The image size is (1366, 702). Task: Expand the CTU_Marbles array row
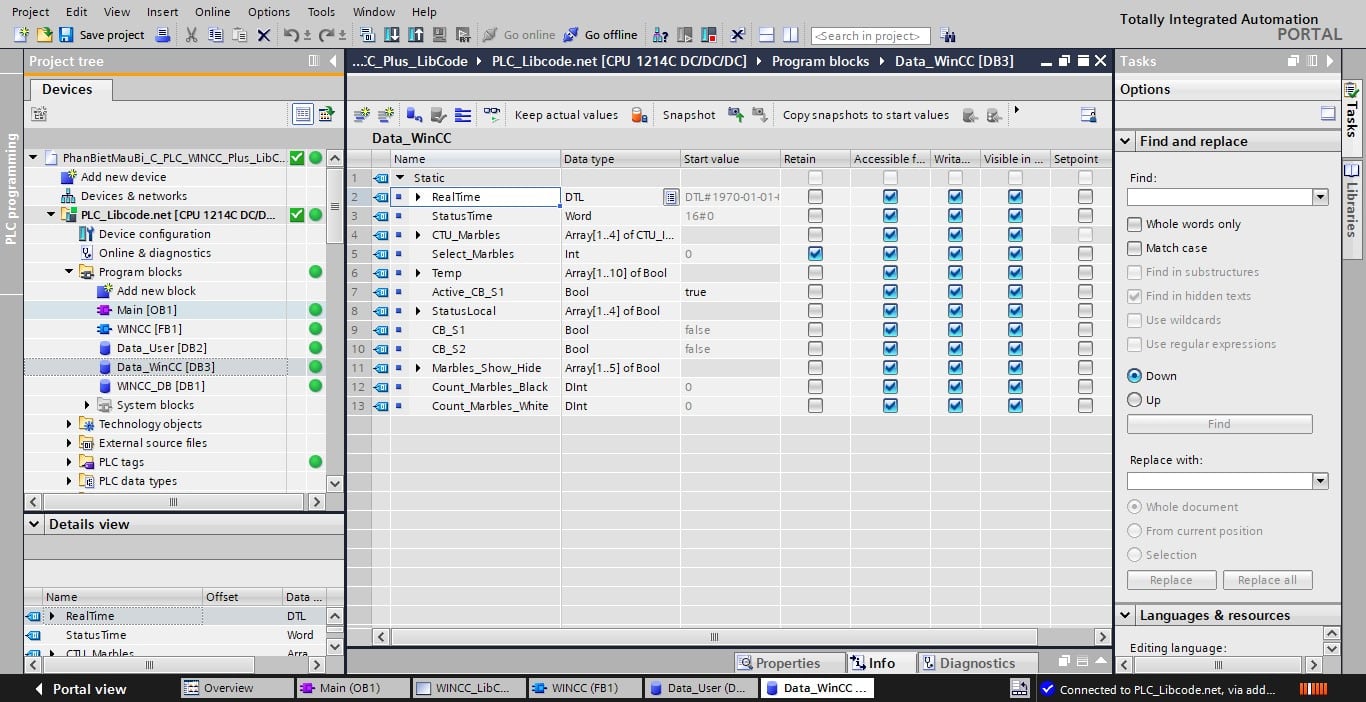419,235
